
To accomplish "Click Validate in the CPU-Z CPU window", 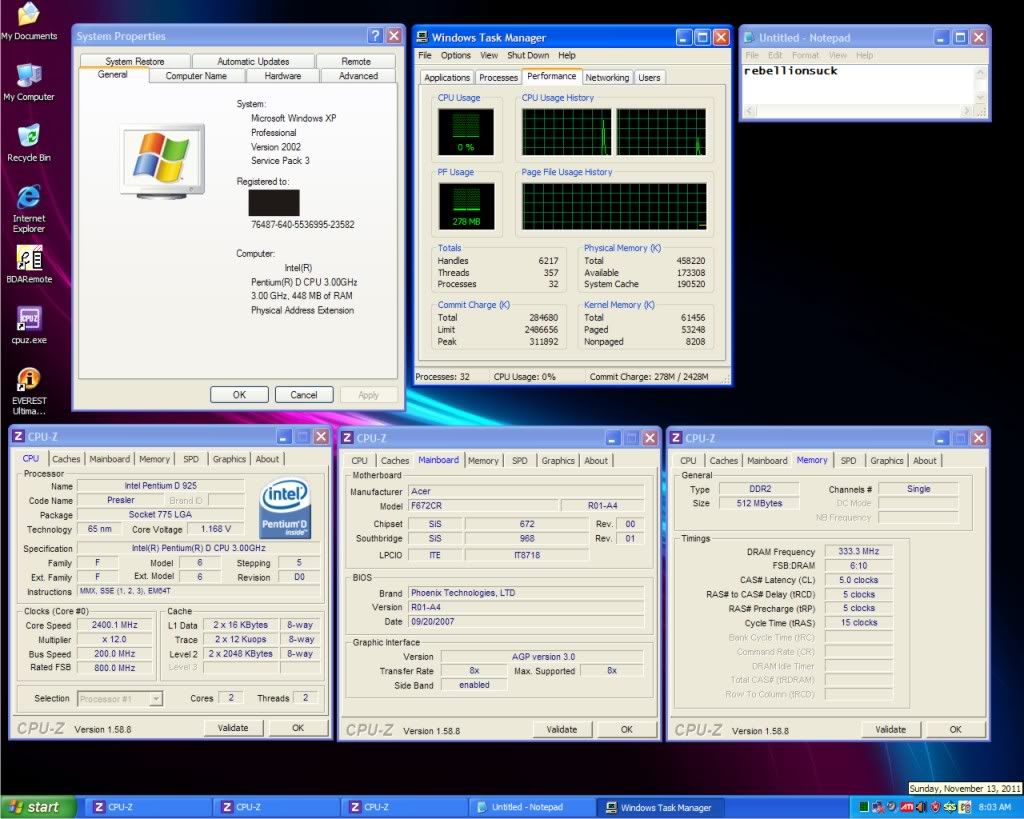I will [x=233, y=728].
